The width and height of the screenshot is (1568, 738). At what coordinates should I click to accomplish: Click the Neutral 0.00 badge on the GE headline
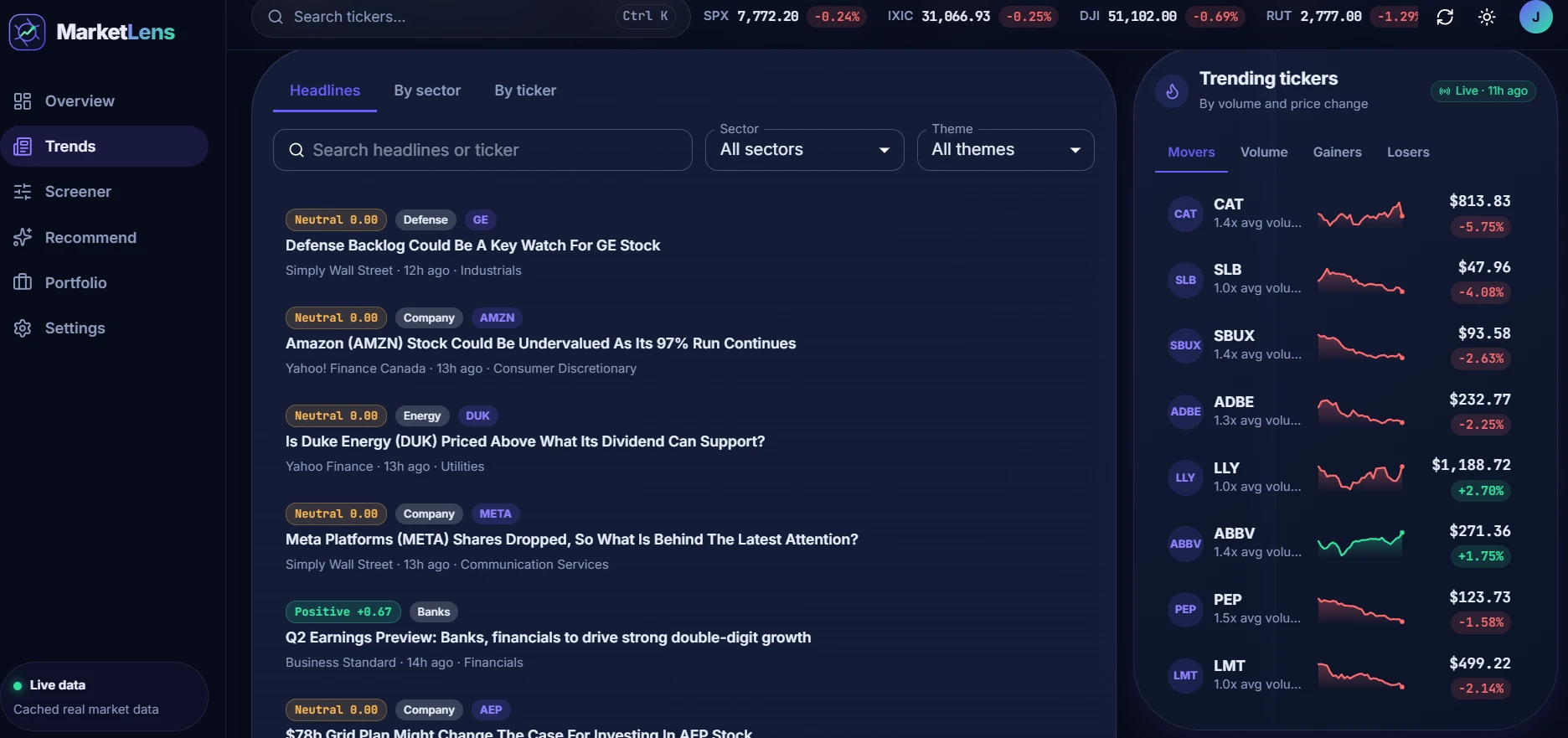[x=336, y=220]
